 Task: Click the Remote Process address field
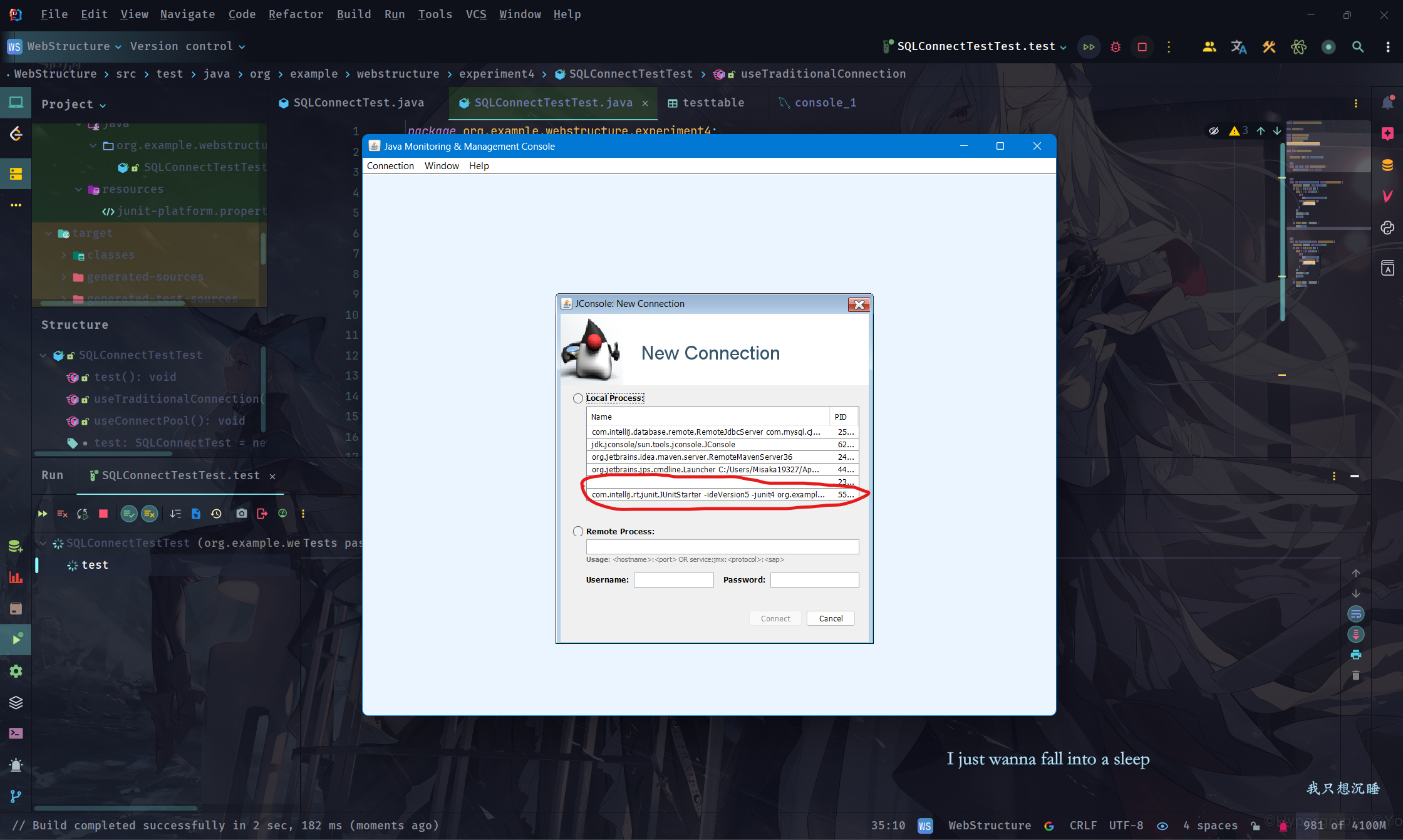click(x=722, y=547)
